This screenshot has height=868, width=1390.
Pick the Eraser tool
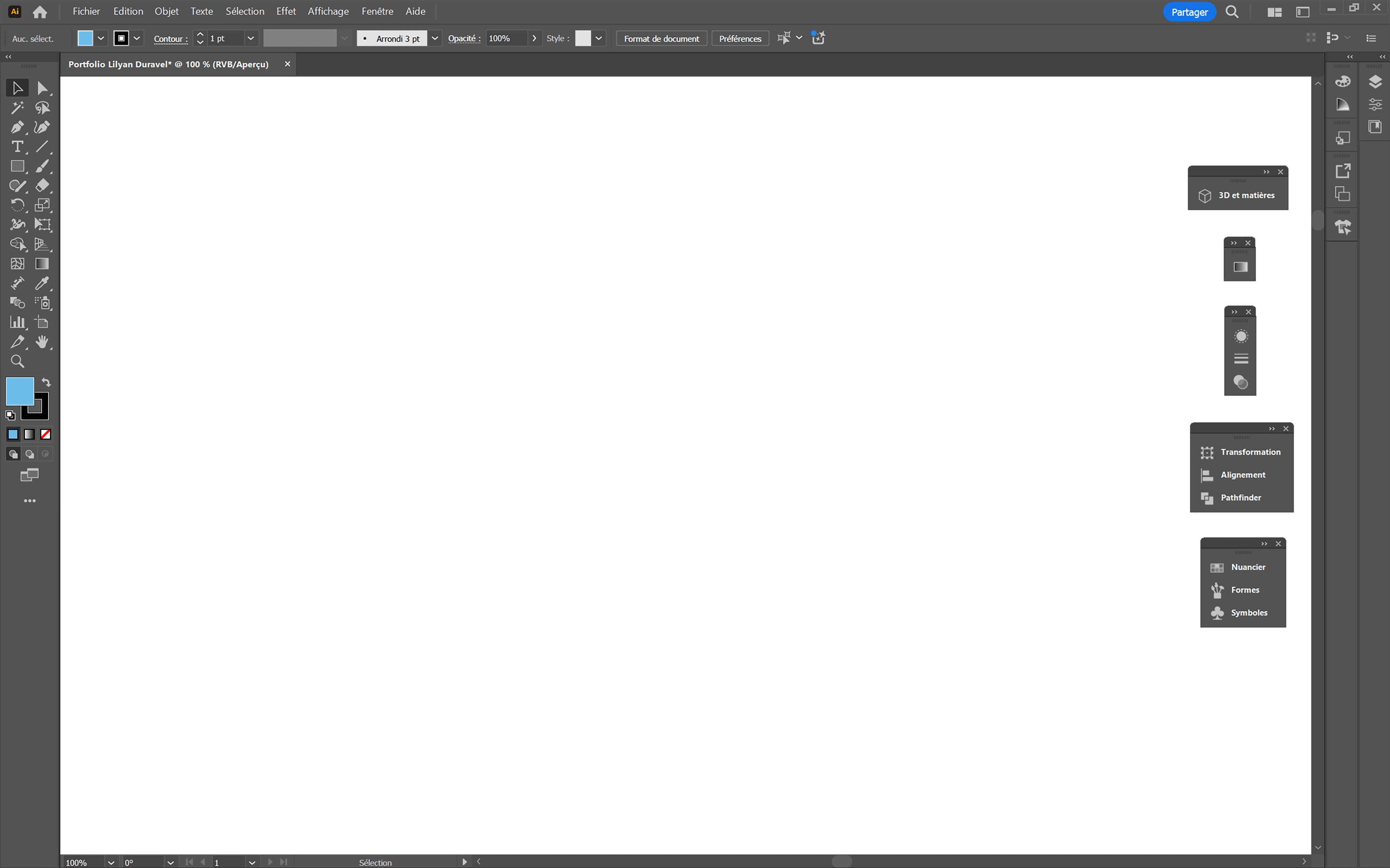(42, 186)
